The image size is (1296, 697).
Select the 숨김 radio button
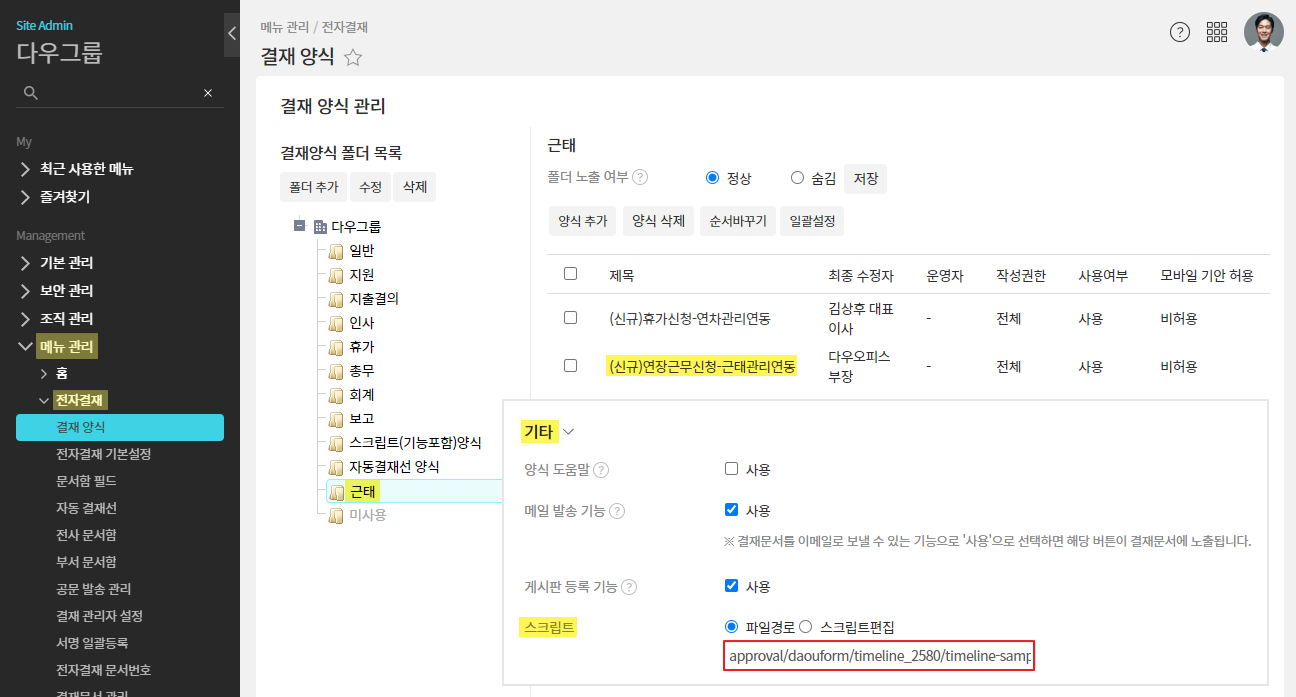(x=797, y=178)
